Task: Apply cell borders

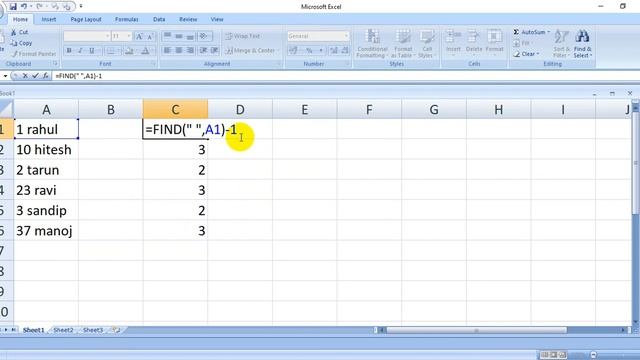Action: point(111,51)
